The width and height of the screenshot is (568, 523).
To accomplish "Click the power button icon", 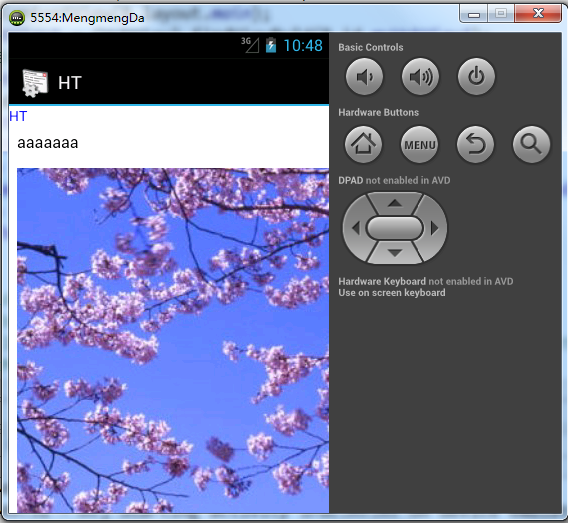I will [x=476, y=77].
